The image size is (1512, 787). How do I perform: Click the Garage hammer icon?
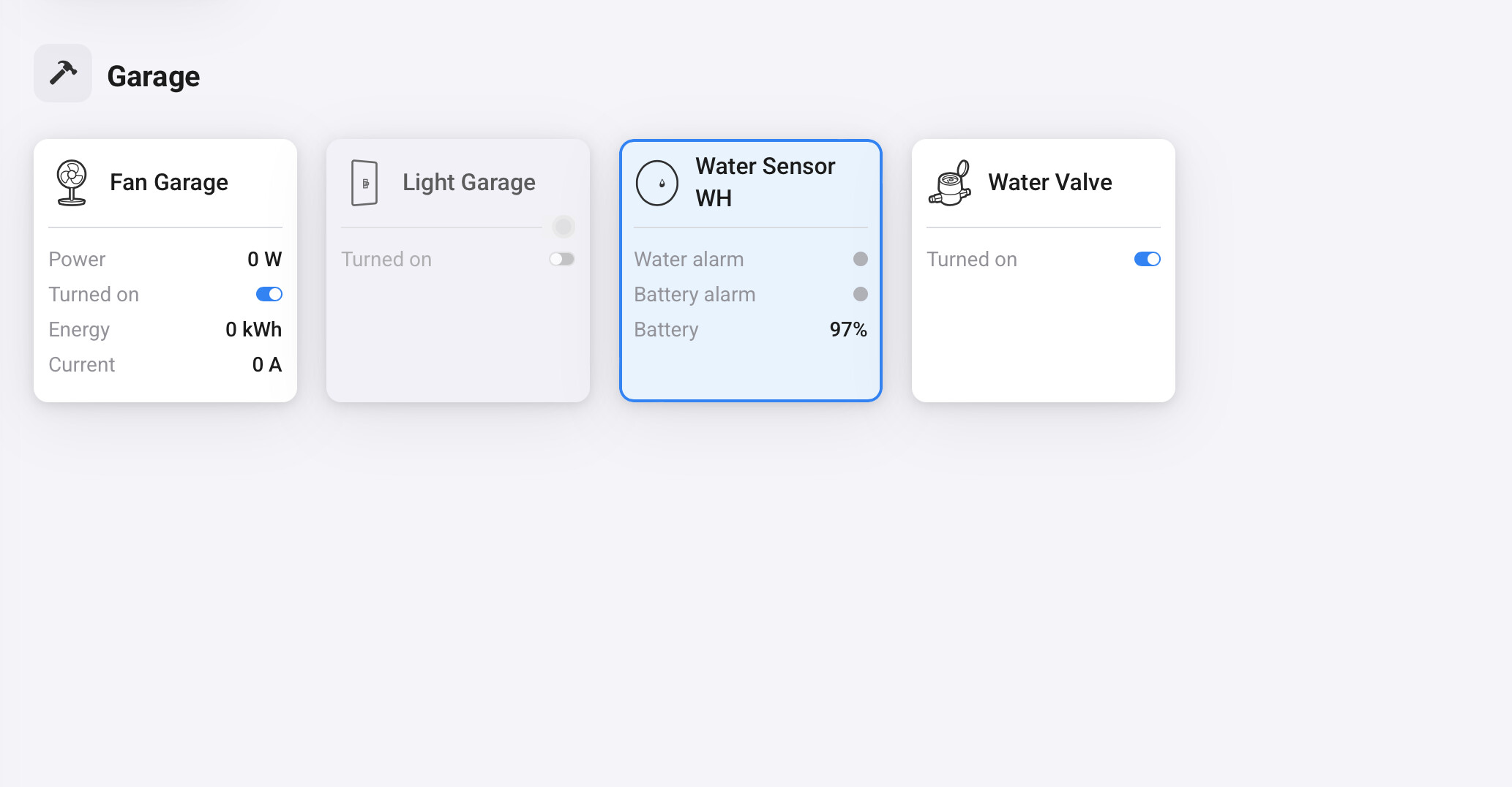(63, 73)
